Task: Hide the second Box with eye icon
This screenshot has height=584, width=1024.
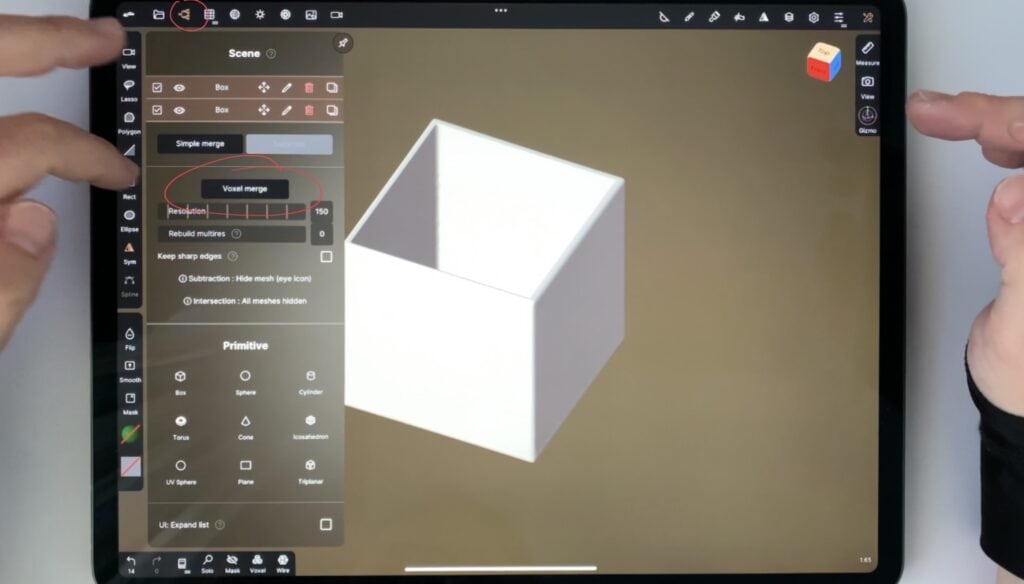Action: (179, 111)
